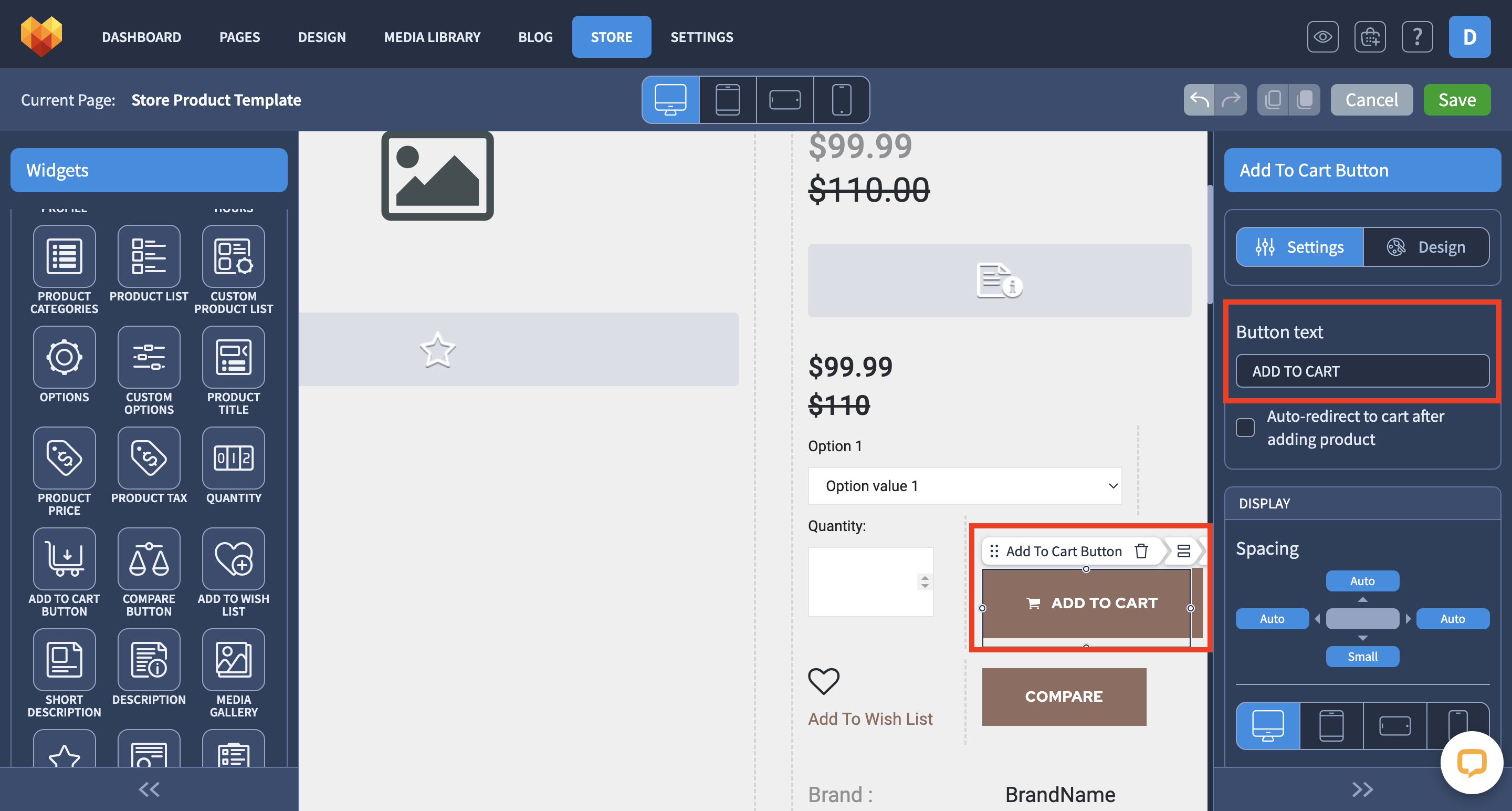Open right spacing Auto selector
Image resolution: width=1512 pixels, height=811 pixels.
pyautogui.click(x=1453, y=619)
